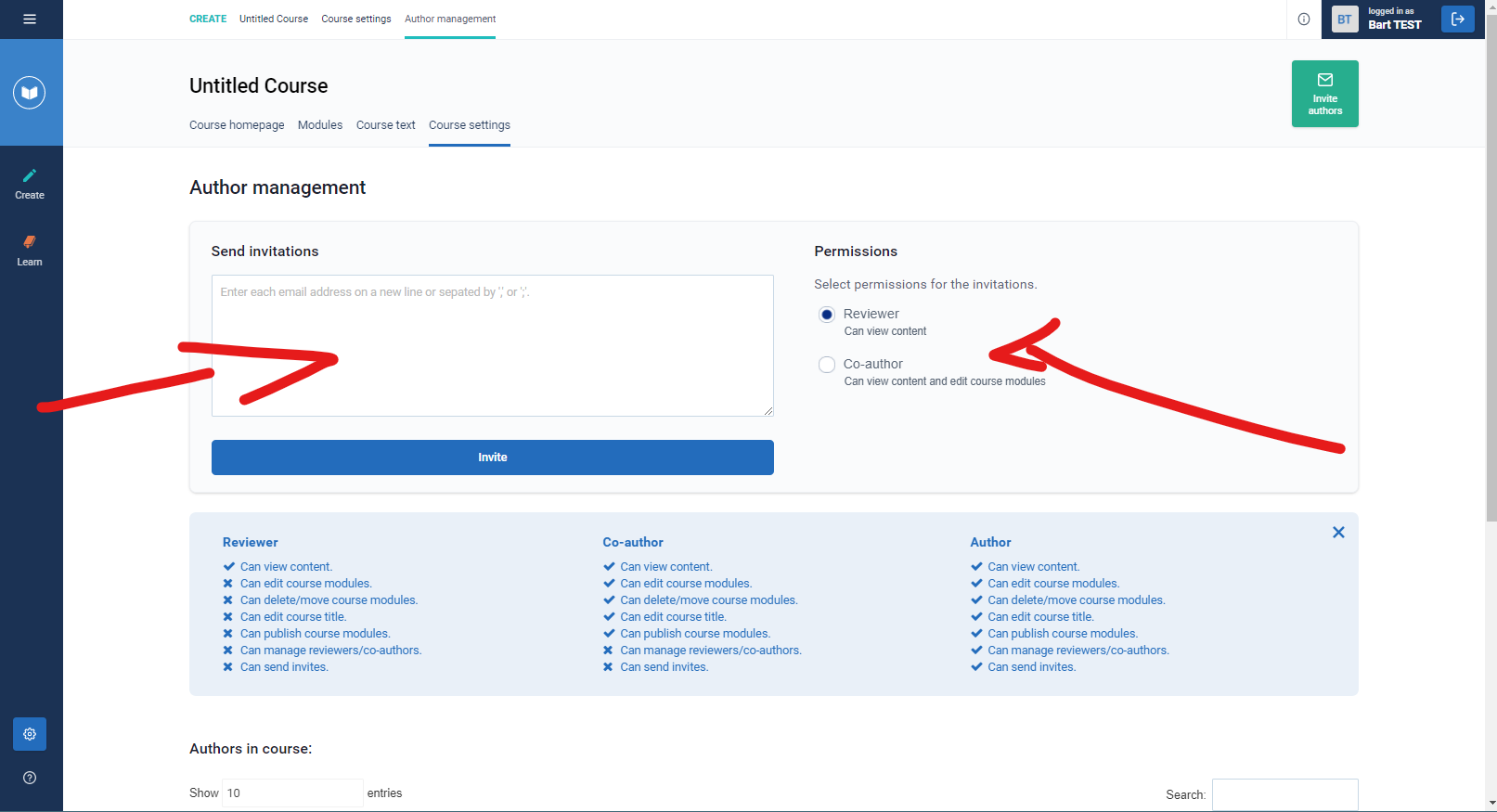Select the Co-author radio button
This screenshot has width=1497, height=812.
tap(827, 365)
